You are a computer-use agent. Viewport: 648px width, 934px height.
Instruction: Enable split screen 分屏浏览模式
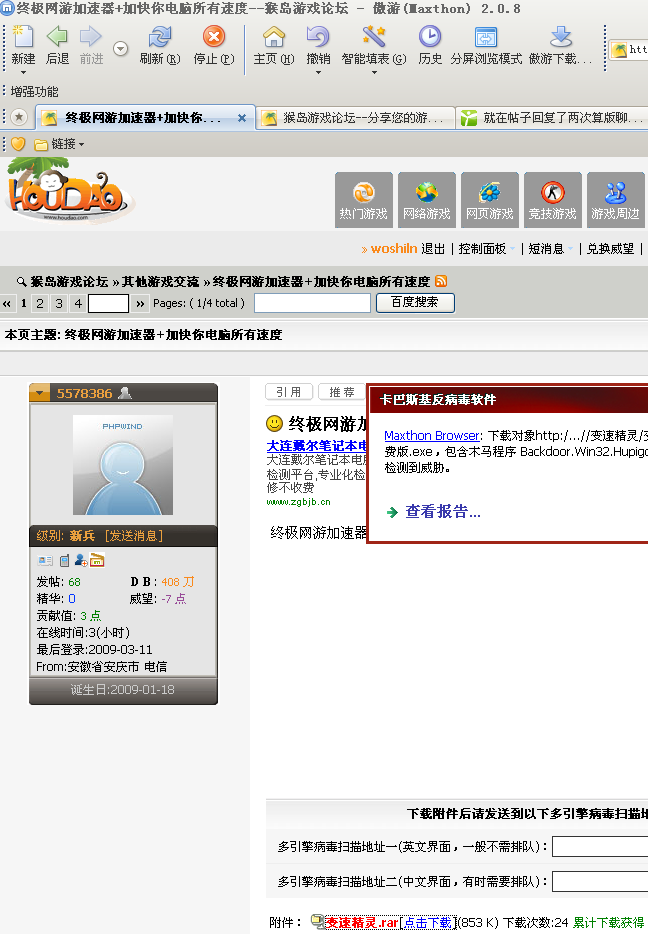click(486, 38)
